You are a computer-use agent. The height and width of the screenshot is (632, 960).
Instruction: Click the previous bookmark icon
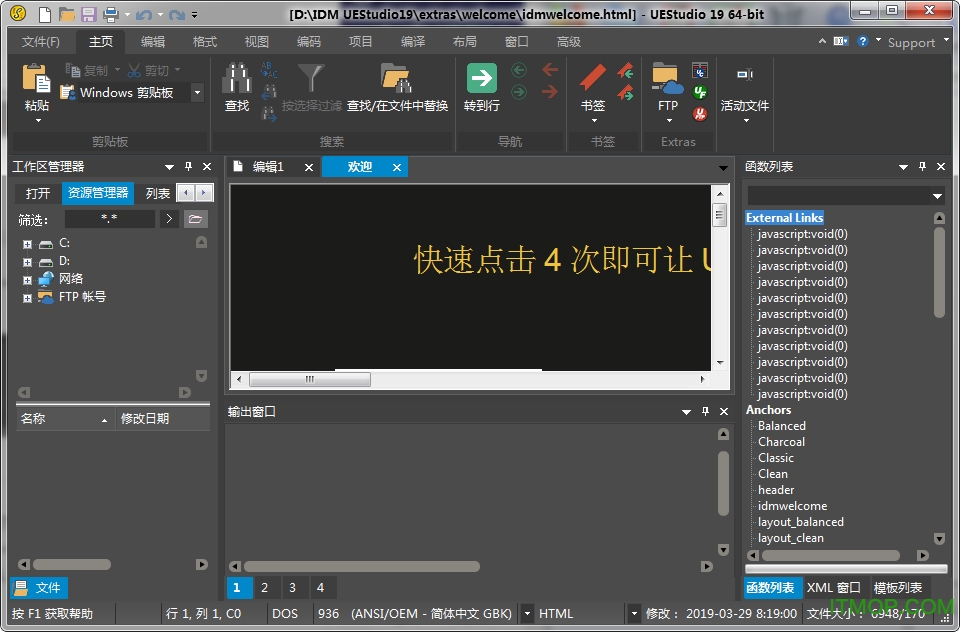(x=625, y=71)
